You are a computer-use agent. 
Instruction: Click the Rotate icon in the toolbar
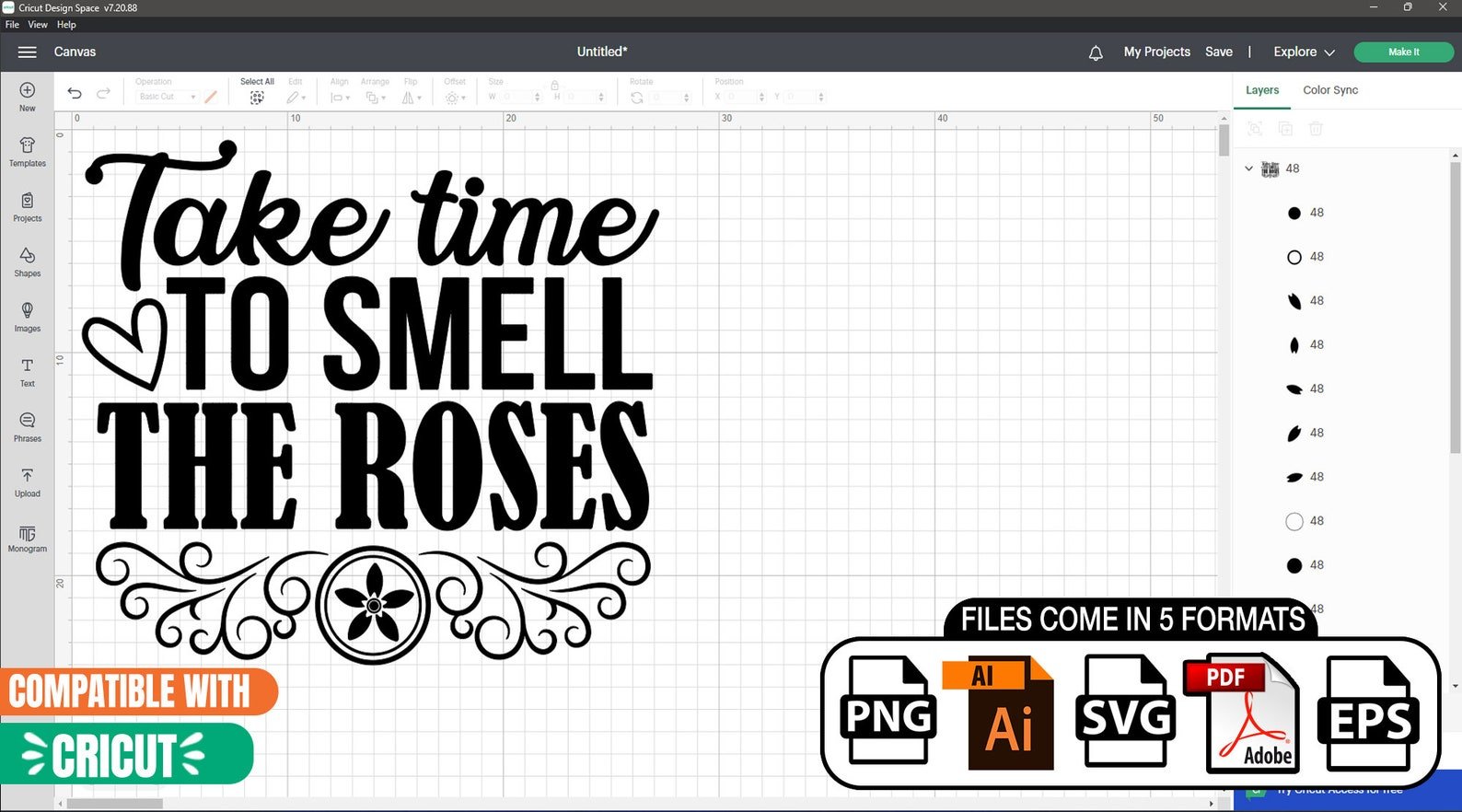point(637,98)
